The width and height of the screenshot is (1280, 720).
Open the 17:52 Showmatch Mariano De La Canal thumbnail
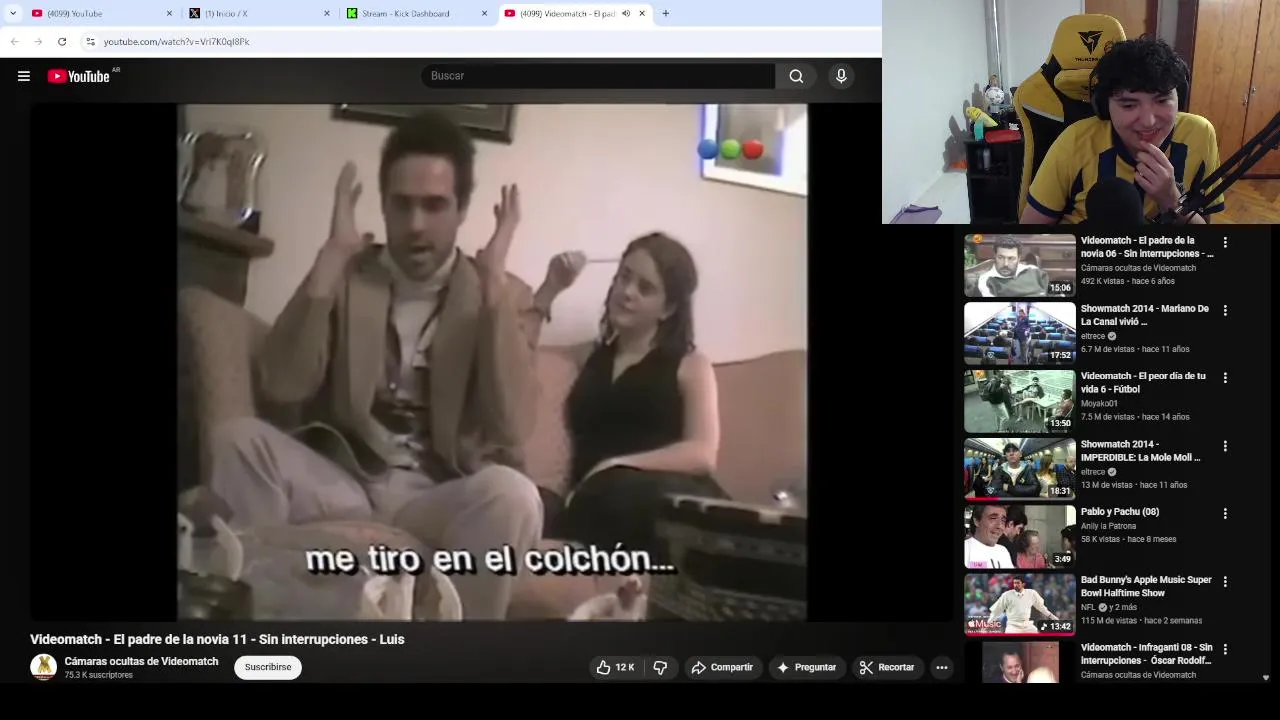pos(1019,334)
